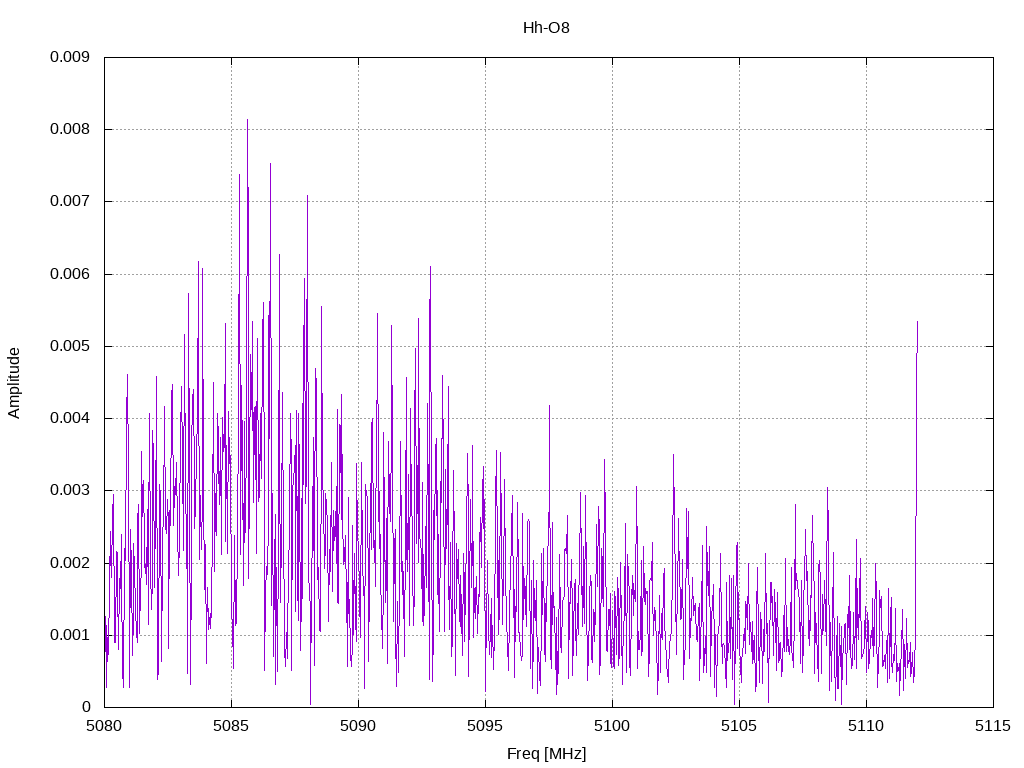
Task: Click the 0.005 y-axis tick label
Action: coord(70,346)
